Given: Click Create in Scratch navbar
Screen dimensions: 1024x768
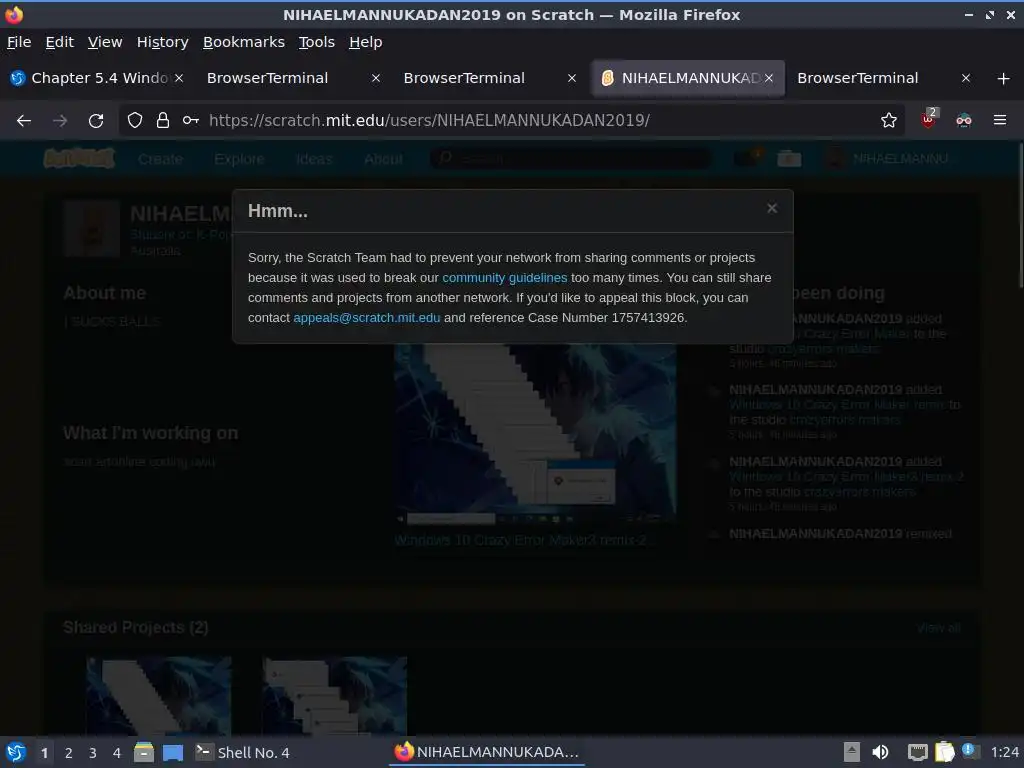Looking at the screenshot, I should (161, 159).
